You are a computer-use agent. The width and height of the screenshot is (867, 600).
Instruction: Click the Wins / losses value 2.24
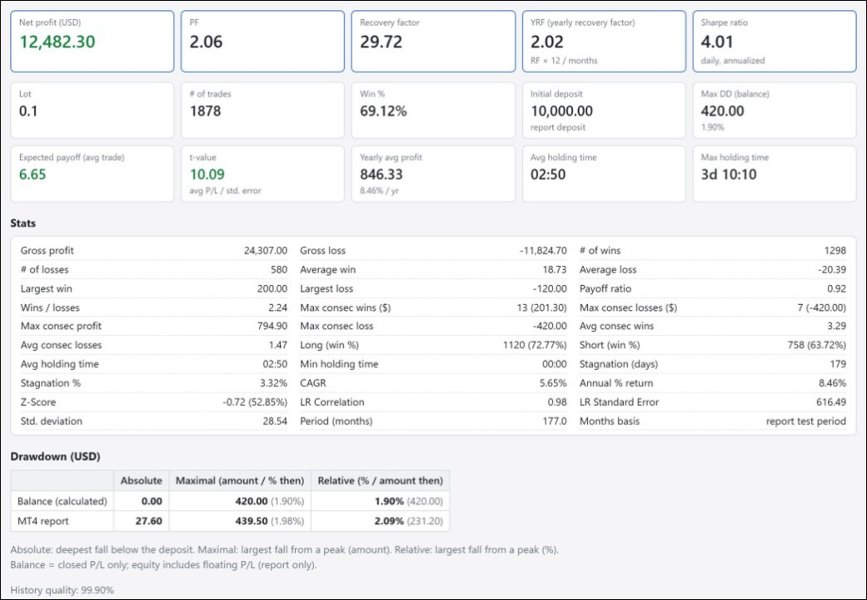[278, 307]
